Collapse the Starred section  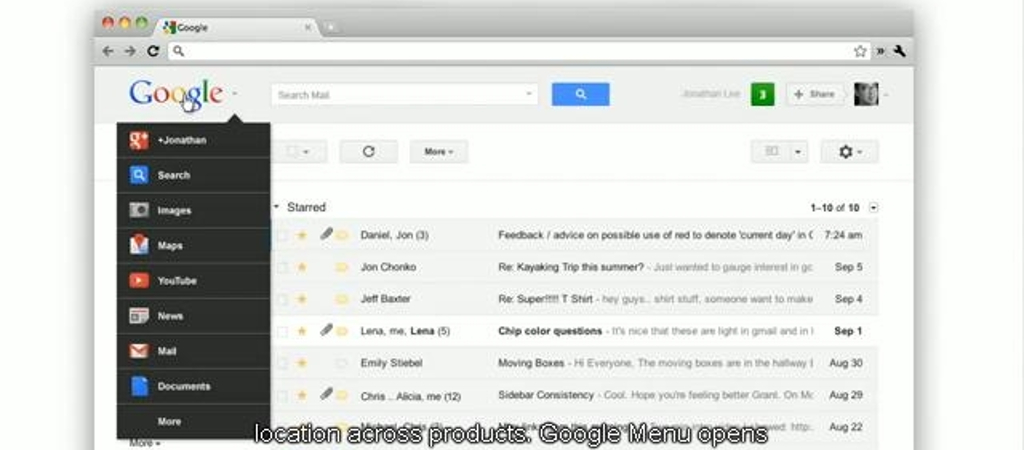point(276,207)
